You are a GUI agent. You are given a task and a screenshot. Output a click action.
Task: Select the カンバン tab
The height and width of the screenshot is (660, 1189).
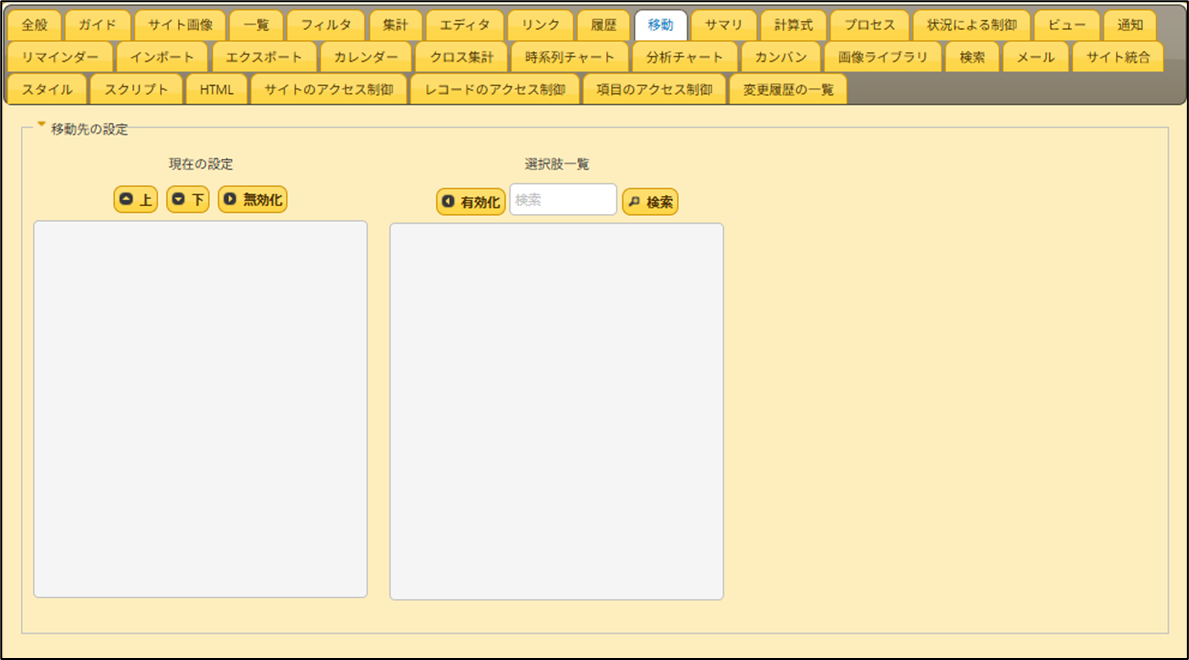point(781,57)
